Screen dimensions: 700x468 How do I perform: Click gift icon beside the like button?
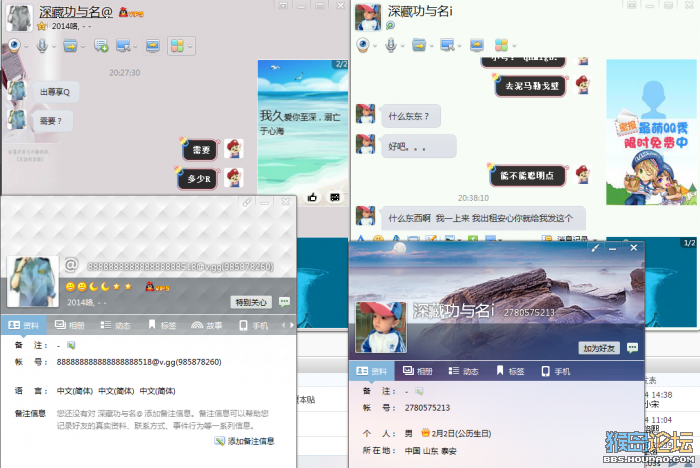coord(335,197)
